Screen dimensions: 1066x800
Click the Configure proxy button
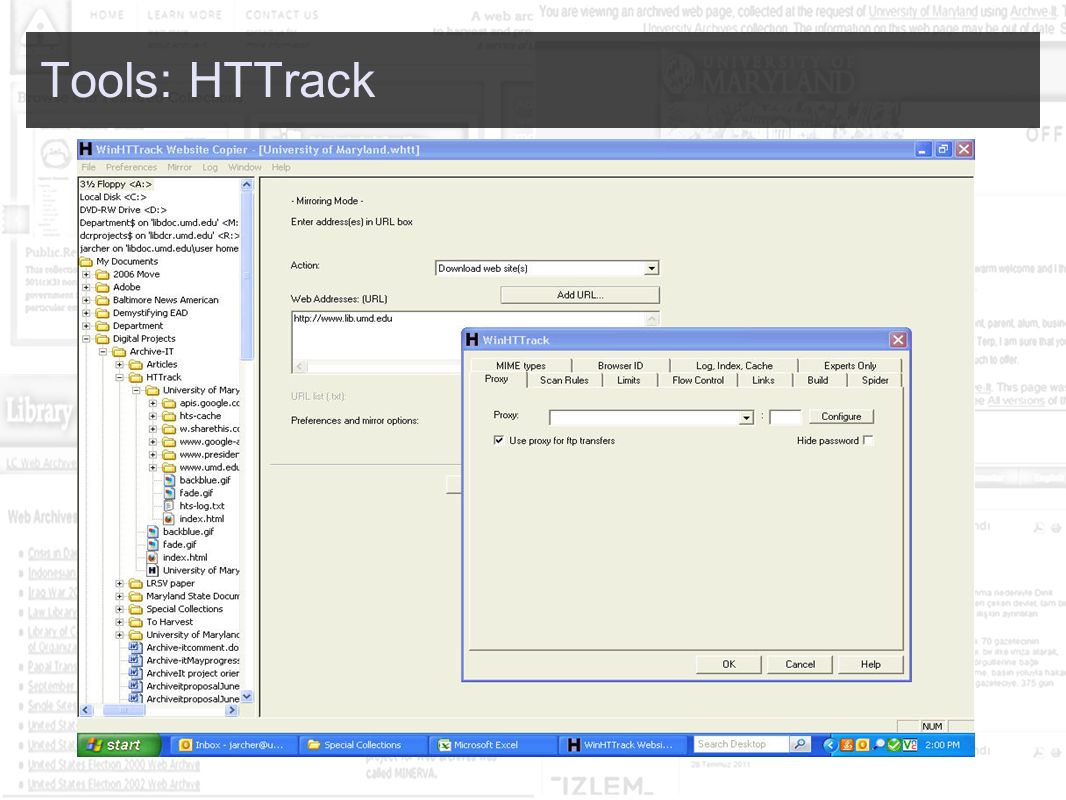click(x=841, y=417)
